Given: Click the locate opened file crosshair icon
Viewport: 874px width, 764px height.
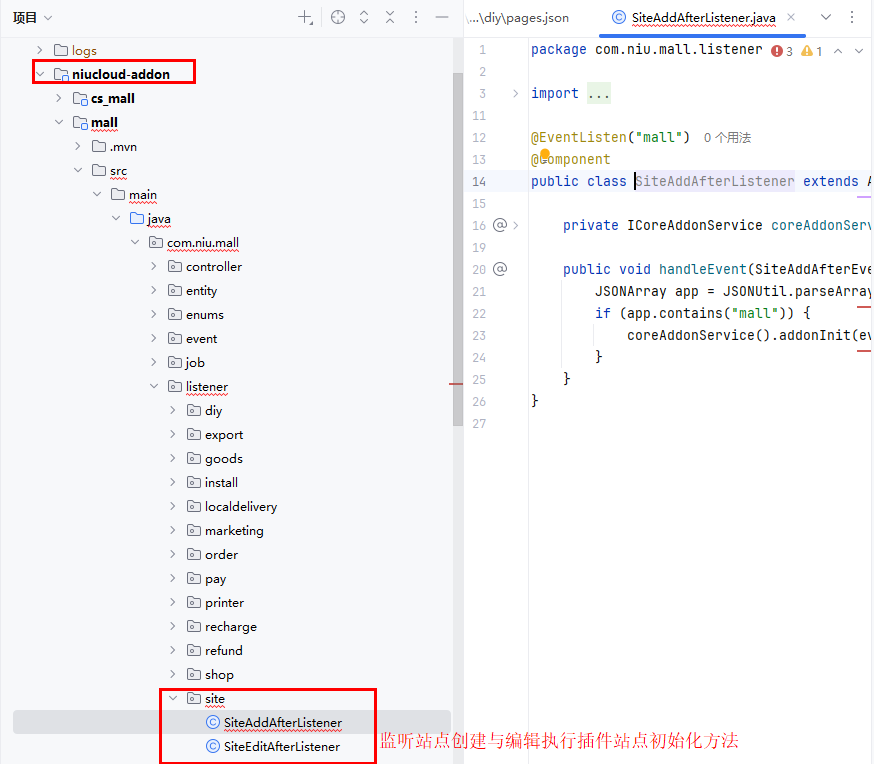Looking at the screenshot, I should [338, 17].
